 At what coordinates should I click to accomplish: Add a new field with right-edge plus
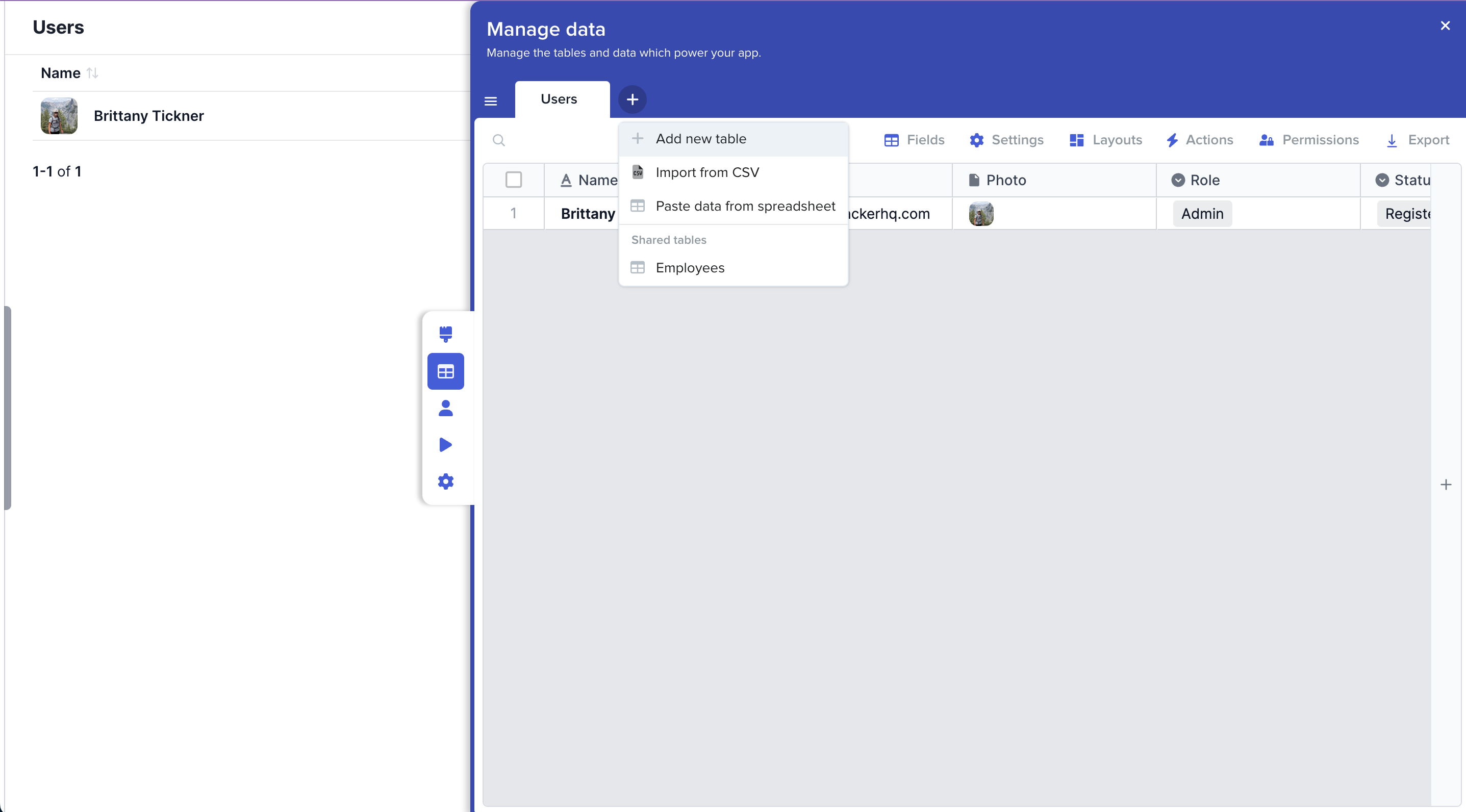click(x=1446, y=485)
